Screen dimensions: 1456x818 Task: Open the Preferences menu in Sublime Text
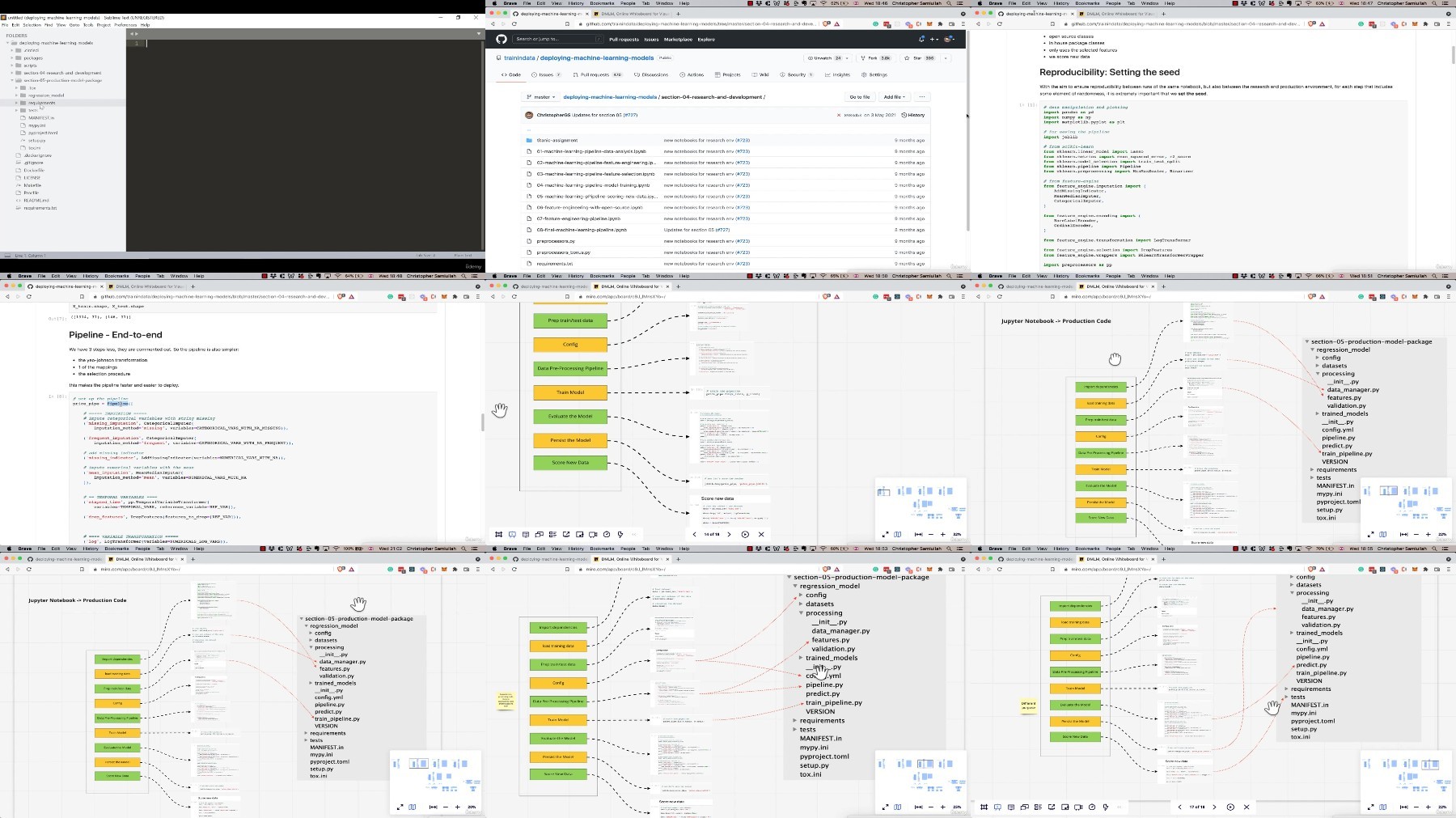pos(125,25)
